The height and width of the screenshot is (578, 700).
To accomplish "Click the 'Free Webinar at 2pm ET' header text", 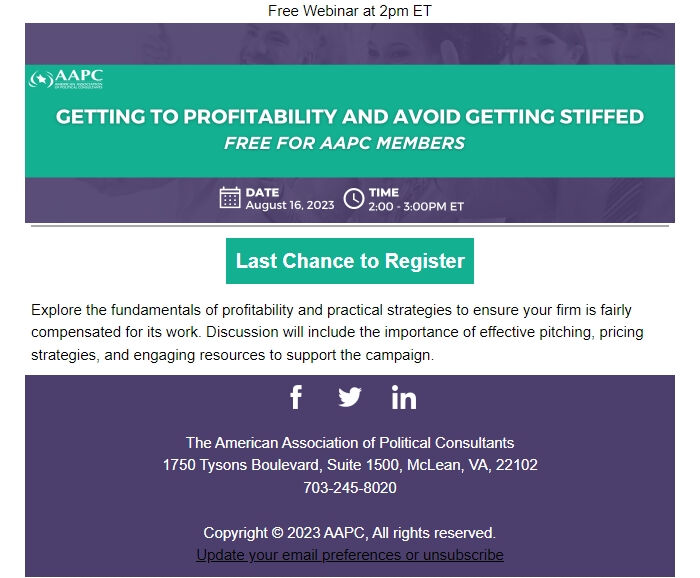I will [x=350, y=11].
